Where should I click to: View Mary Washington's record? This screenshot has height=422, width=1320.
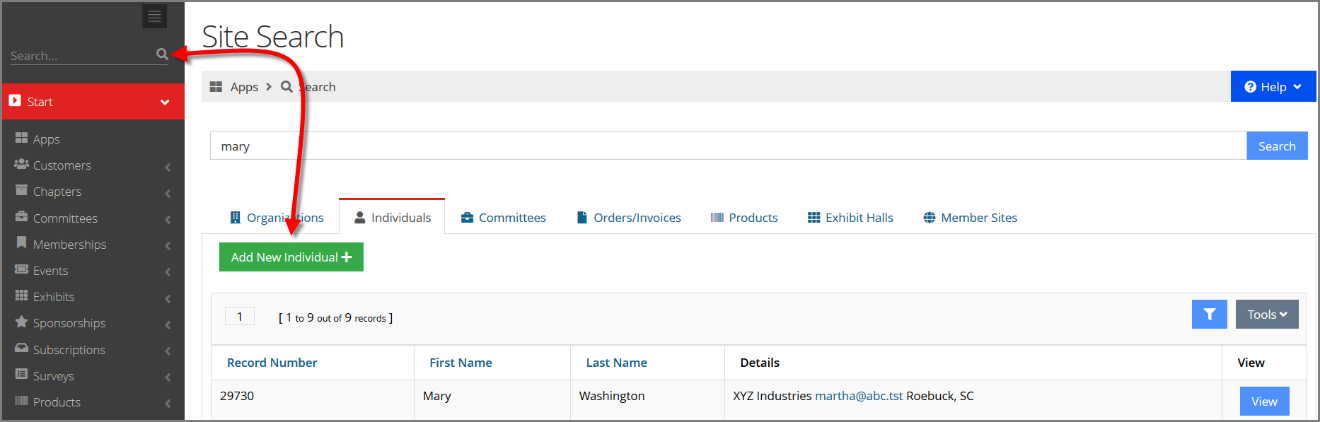pos(1264,401)
